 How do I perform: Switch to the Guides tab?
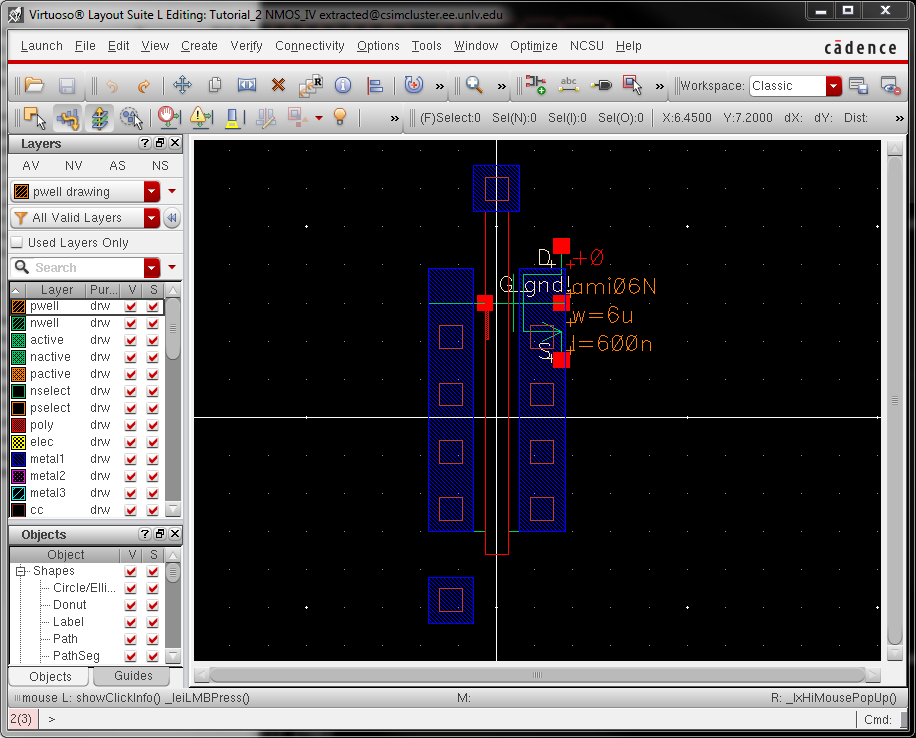tap(133, 677)
